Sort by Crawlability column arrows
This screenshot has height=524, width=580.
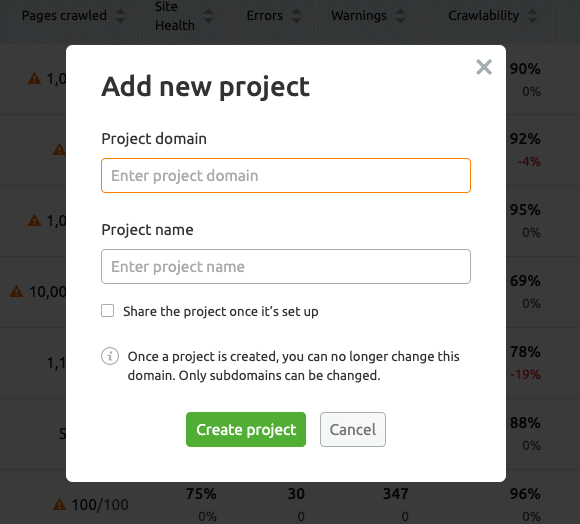532,16
